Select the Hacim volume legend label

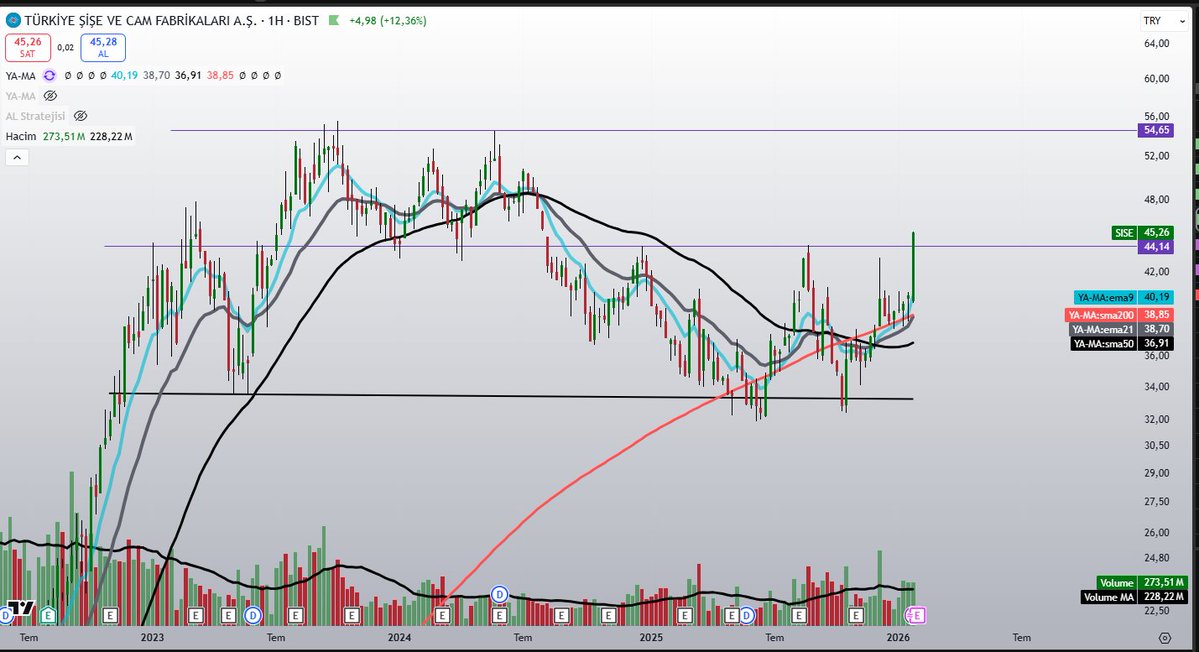[x=21, y=136]
